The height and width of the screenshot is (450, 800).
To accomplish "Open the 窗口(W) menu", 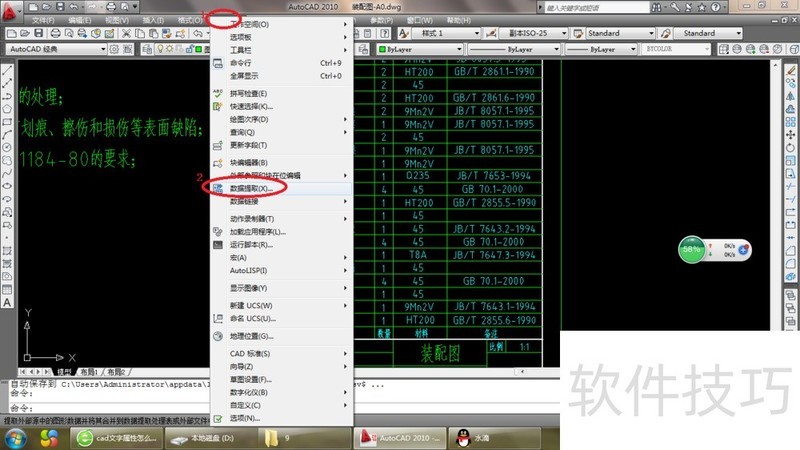I will tap(420, 20).
